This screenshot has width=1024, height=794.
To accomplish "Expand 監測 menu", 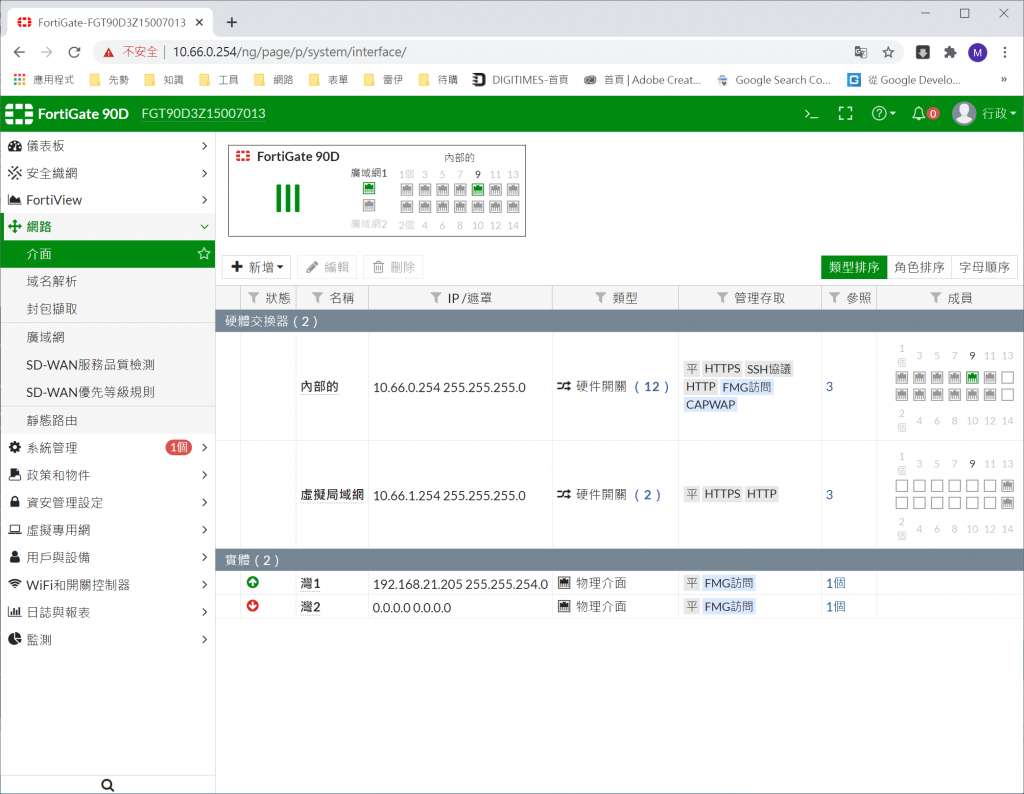I will pyautogui.click(x=107, y=639).
